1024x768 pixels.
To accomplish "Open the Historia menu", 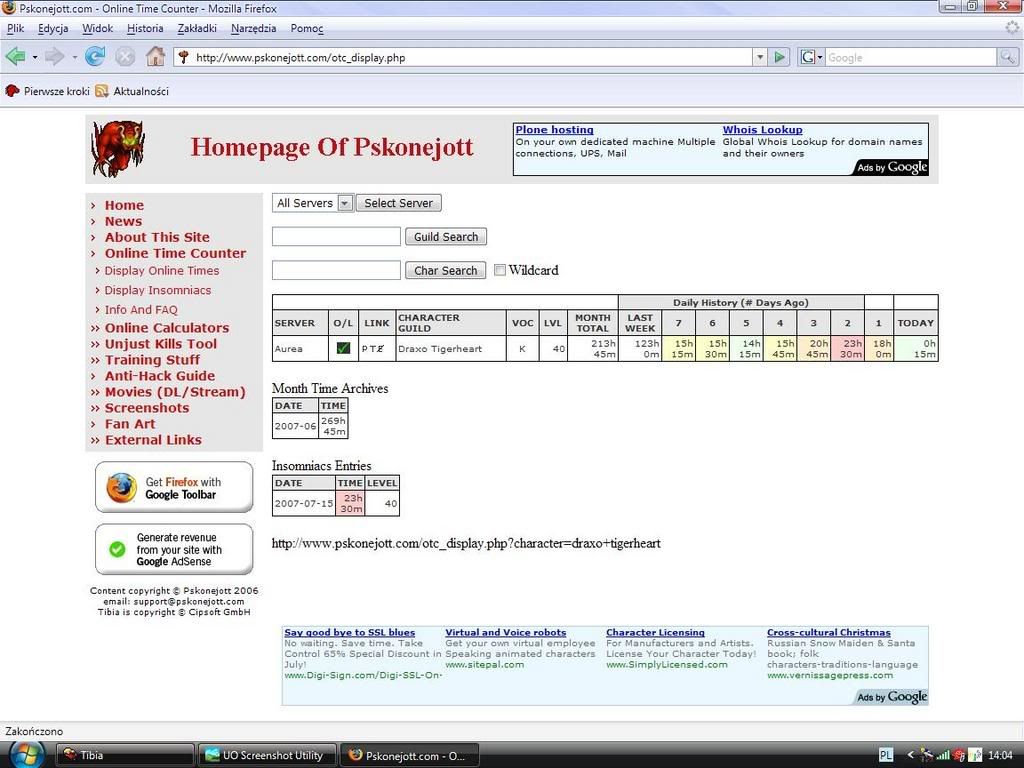I will (145, 28).
